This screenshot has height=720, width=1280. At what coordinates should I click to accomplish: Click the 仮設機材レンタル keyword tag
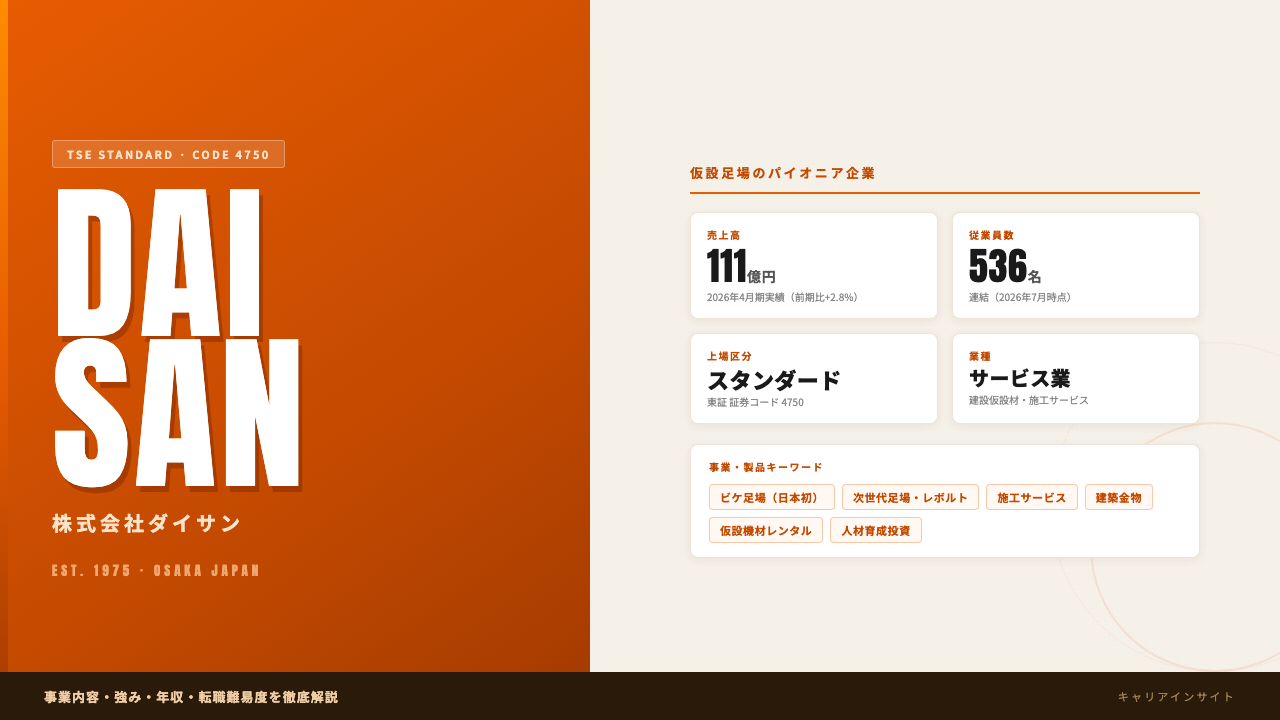click(x=766, y=530)
